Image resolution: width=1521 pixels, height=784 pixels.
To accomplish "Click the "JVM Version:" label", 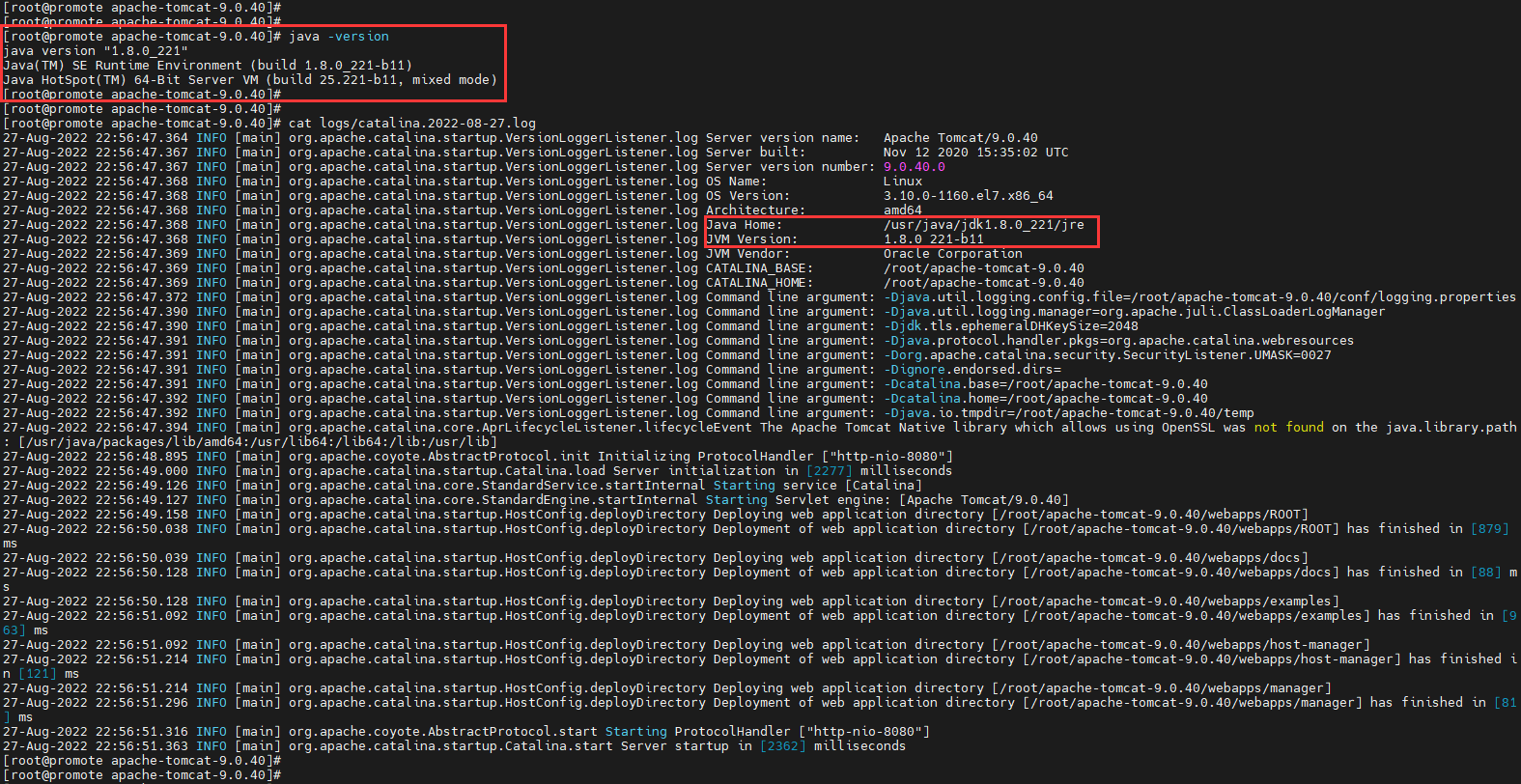I will pos(752,239).
